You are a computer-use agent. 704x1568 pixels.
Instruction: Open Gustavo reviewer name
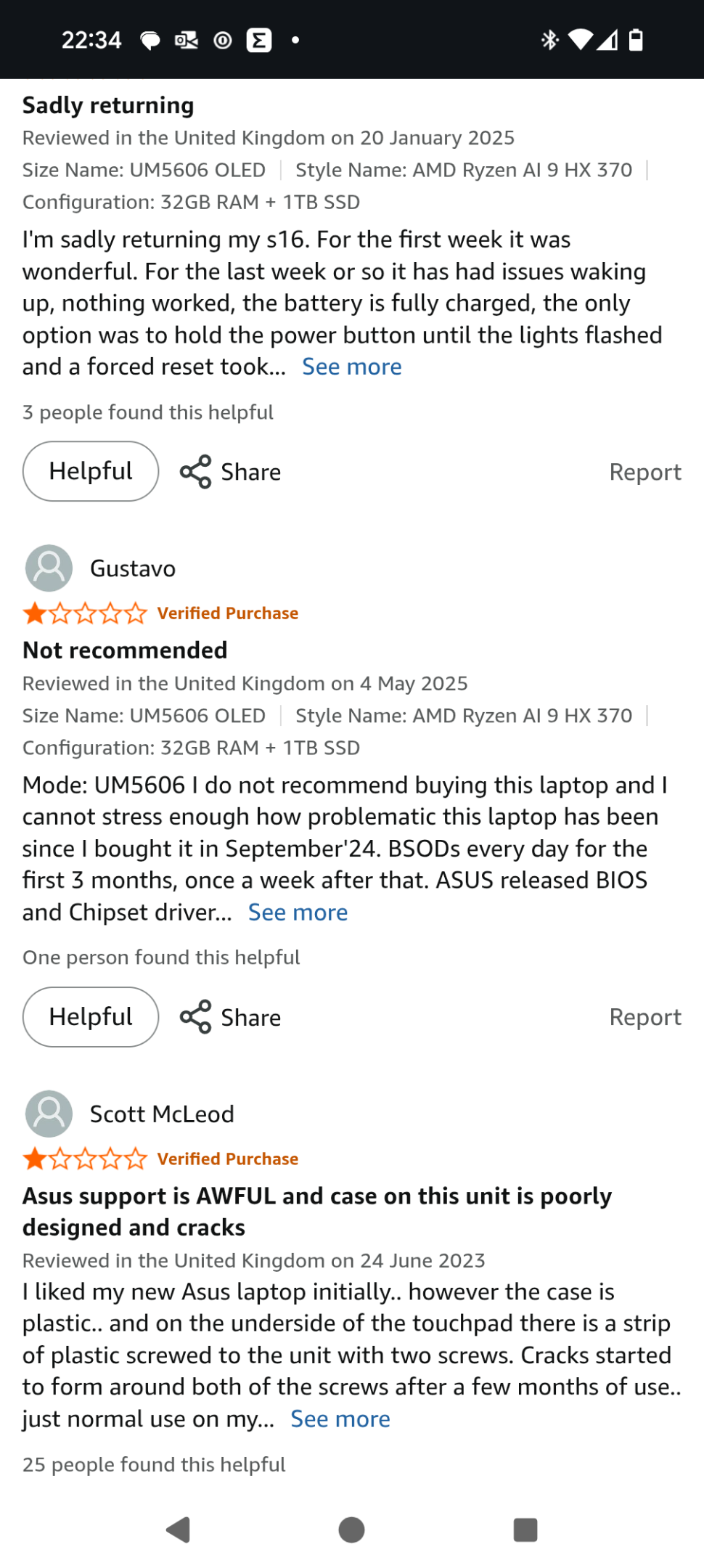click(x=133, y=568)
